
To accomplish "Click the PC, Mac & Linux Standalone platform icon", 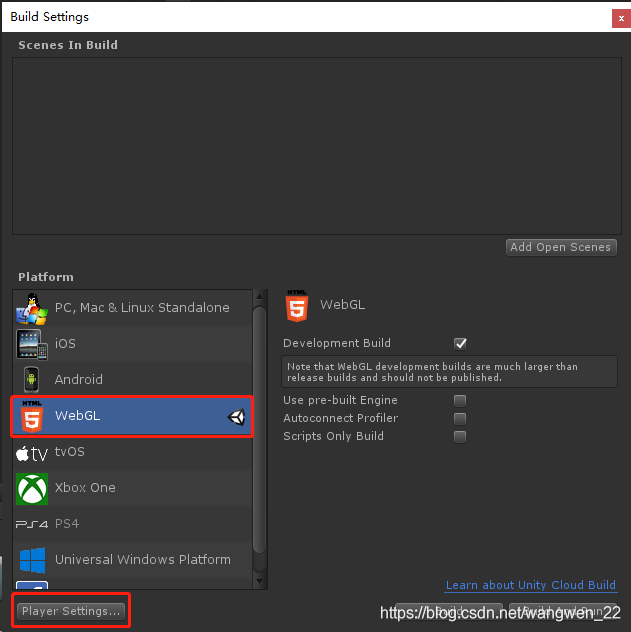I will [x=32, y=309].
